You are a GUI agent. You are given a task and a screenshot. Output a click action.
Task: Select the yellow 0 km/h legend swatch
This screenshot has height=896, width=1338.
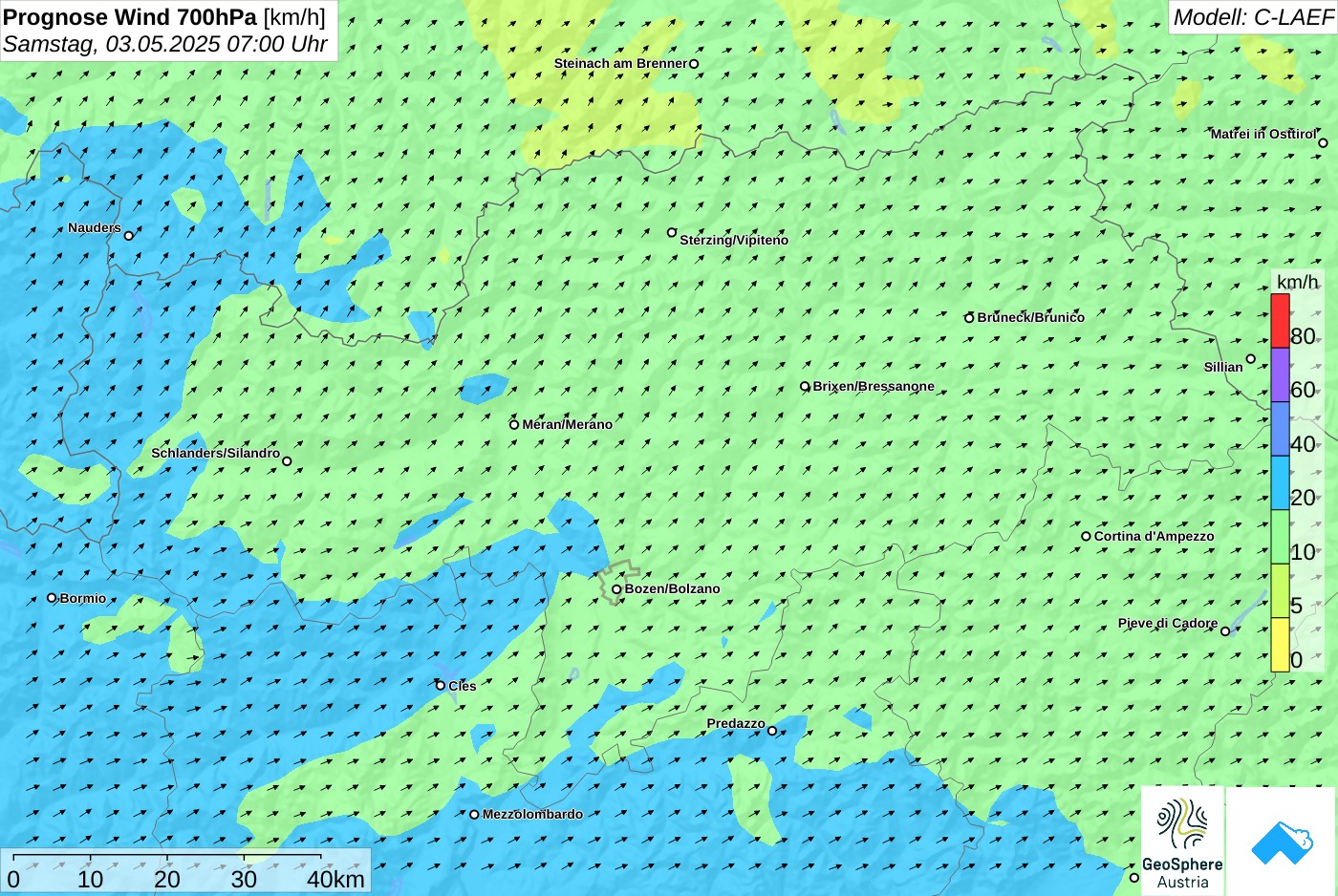pos(1280,645)
